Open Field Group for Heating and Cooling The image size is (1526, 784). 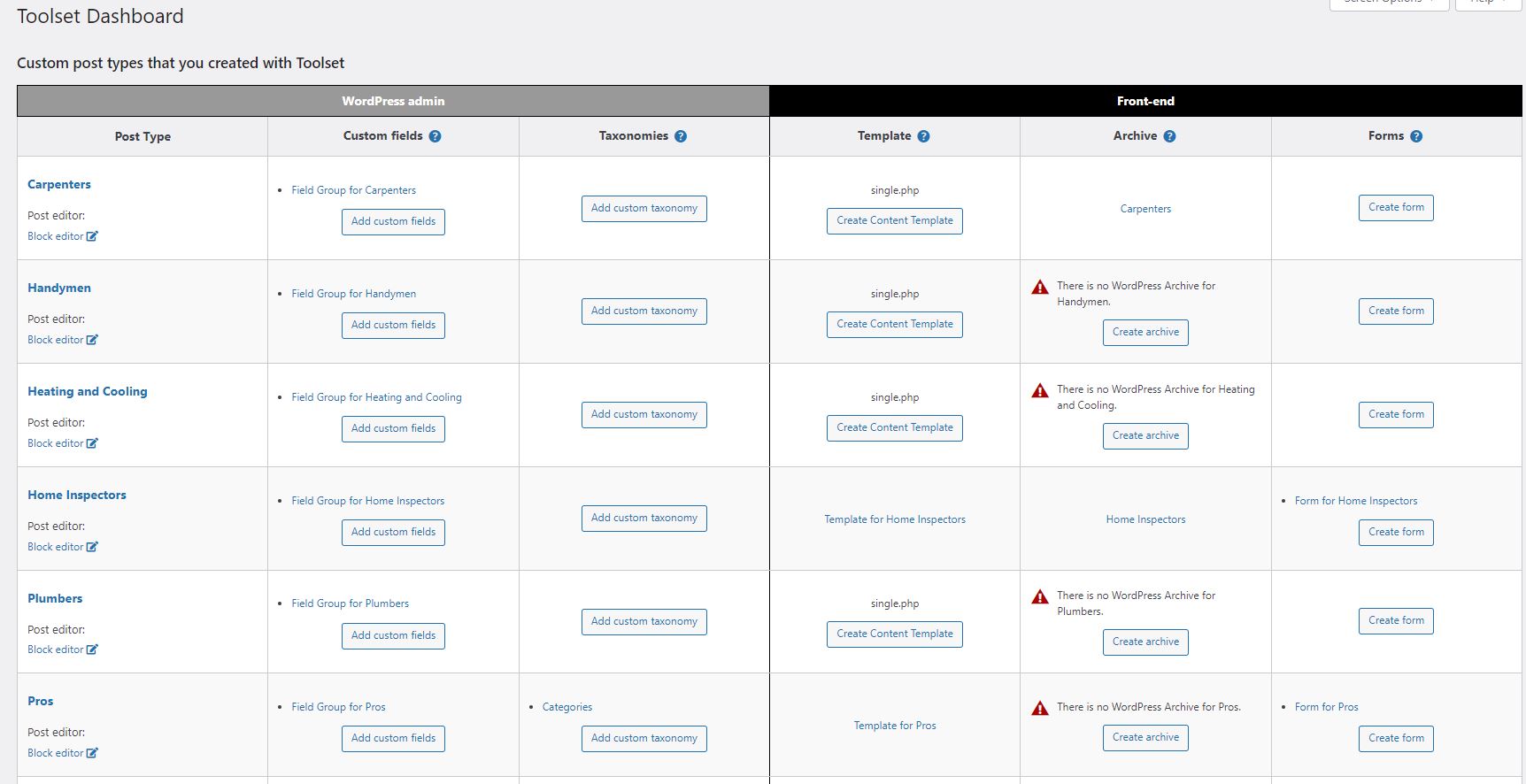(x=376, y=397)
